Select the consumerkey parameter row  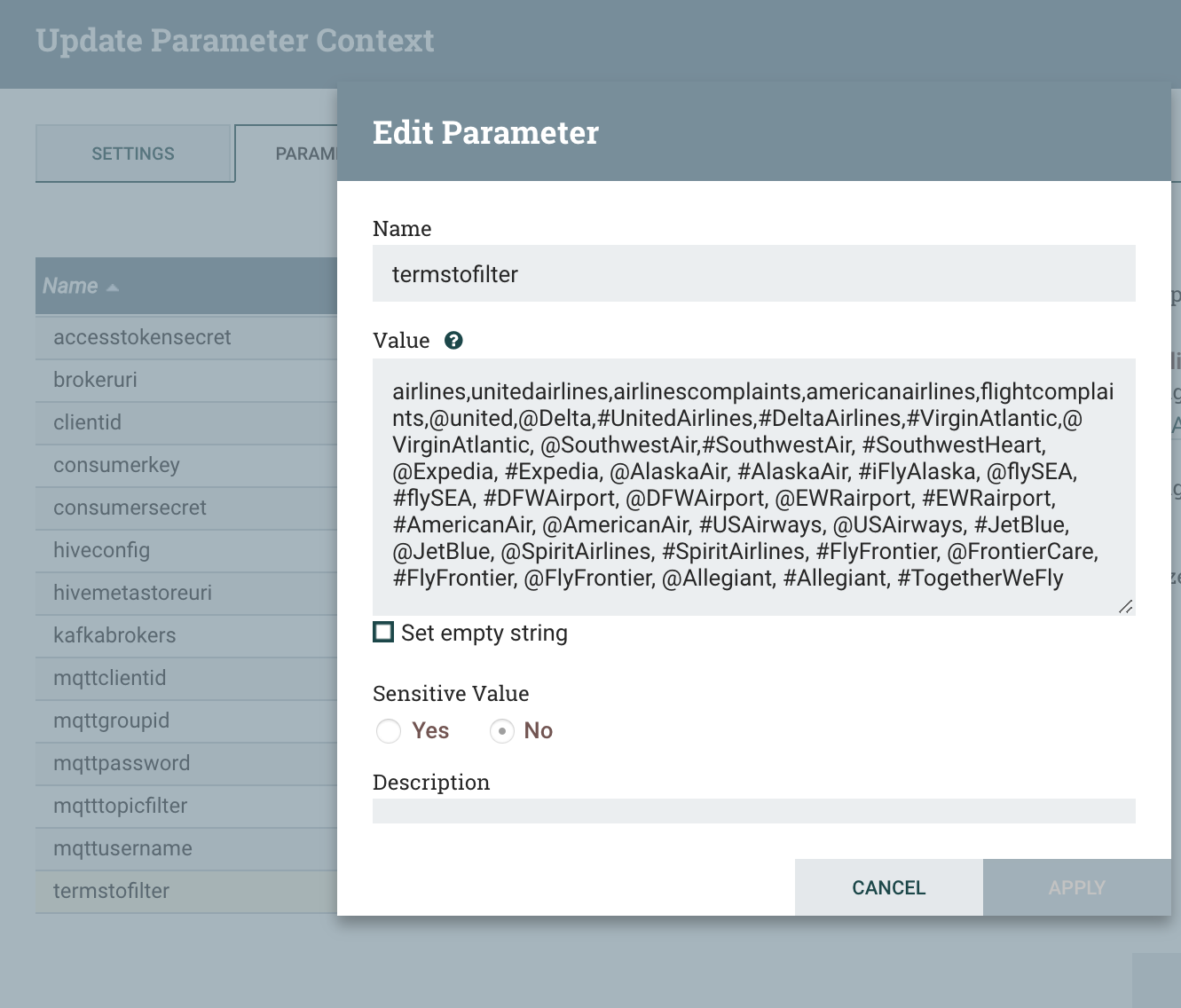point(186,466)
